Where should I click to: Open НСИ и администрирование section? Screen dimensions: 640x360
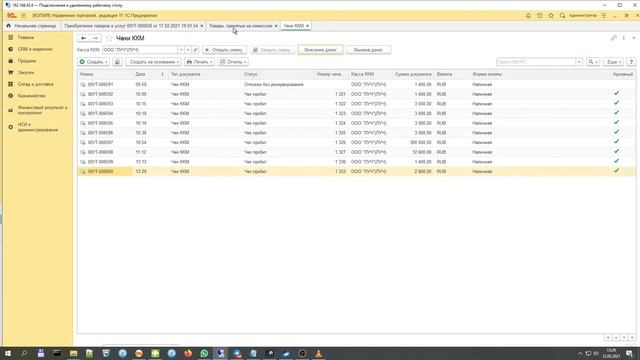(38, 127)
